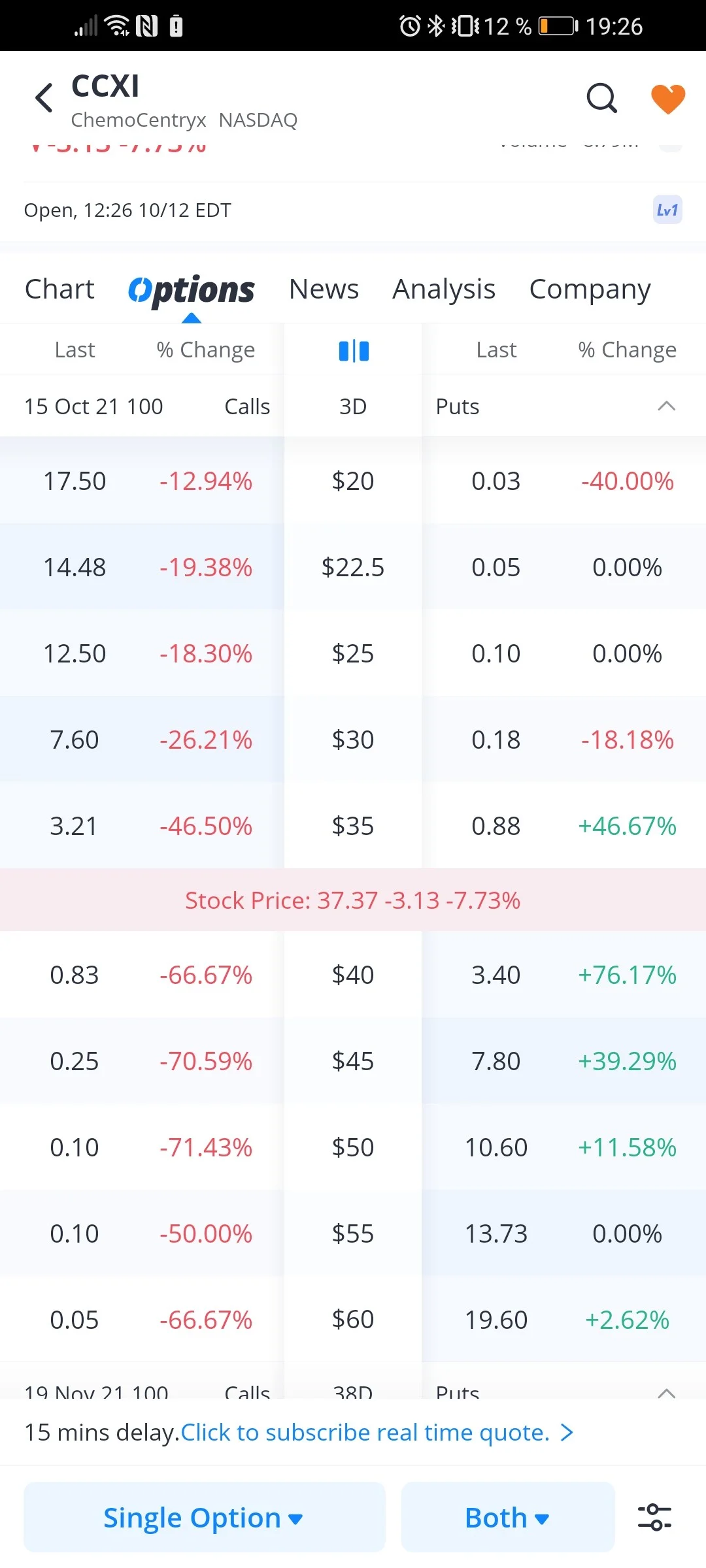Tap the Stock Price 37.37 divider row

tap(353, 900)
